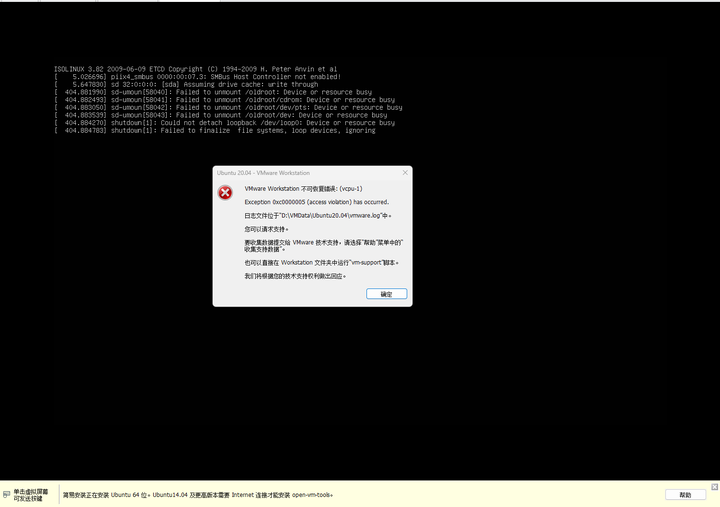The width and height of the screenshot is (720, 507).
Task: Click the 帮助 button in bottom bar
Action: click(685, 495)
